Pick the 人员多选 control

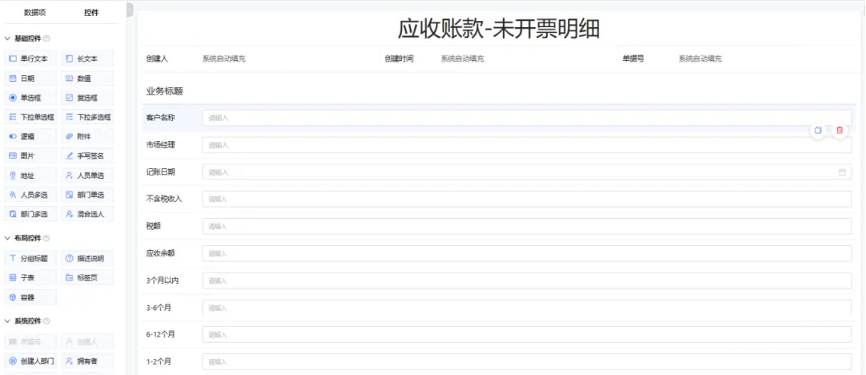(30, 194)
